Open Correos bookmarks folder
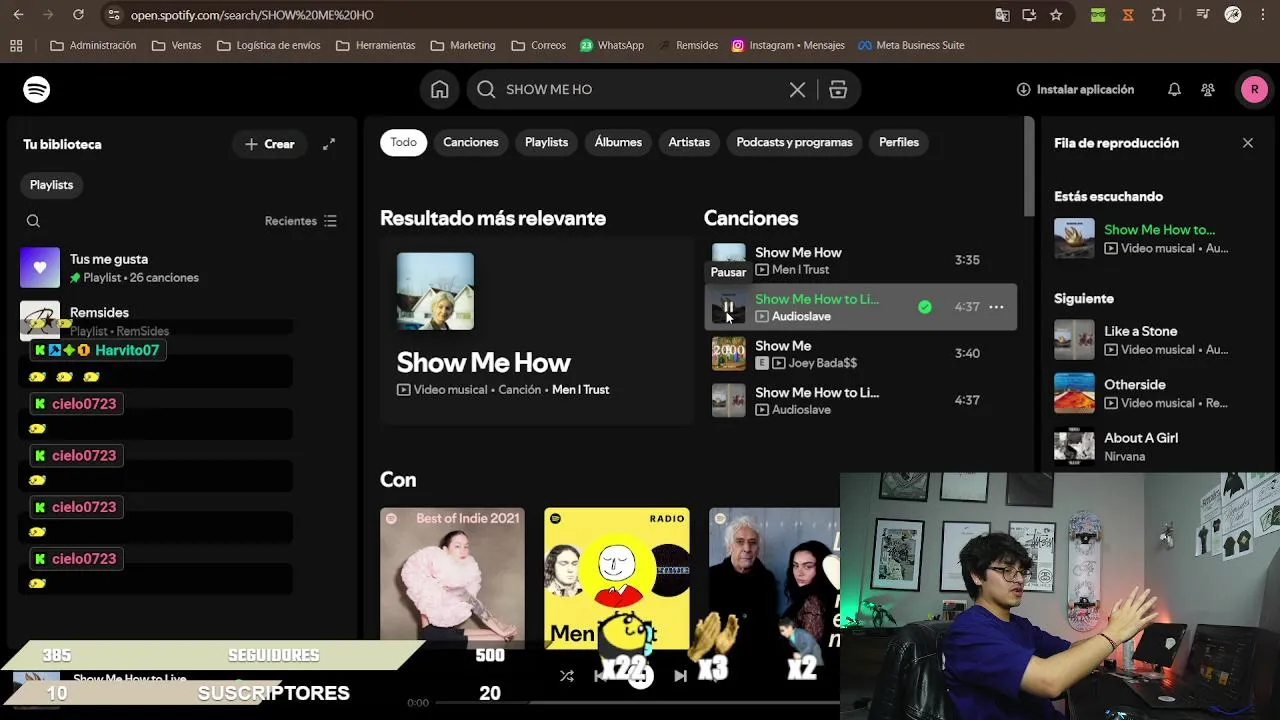Screen dimensions: 1280x720 point(538,45)
